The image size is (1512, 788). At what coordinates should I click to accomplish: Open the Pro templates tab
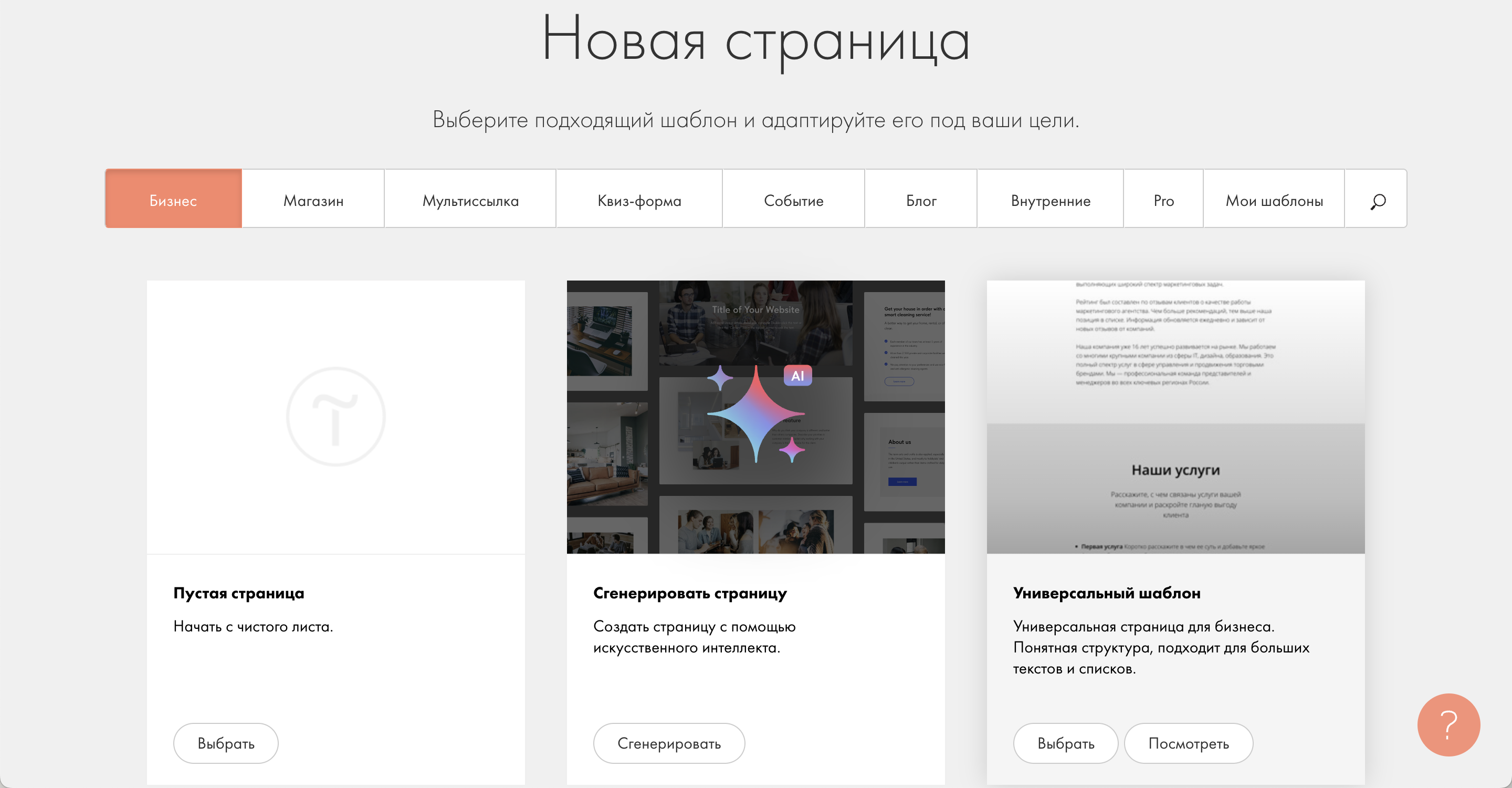[x=1163, y=200]
